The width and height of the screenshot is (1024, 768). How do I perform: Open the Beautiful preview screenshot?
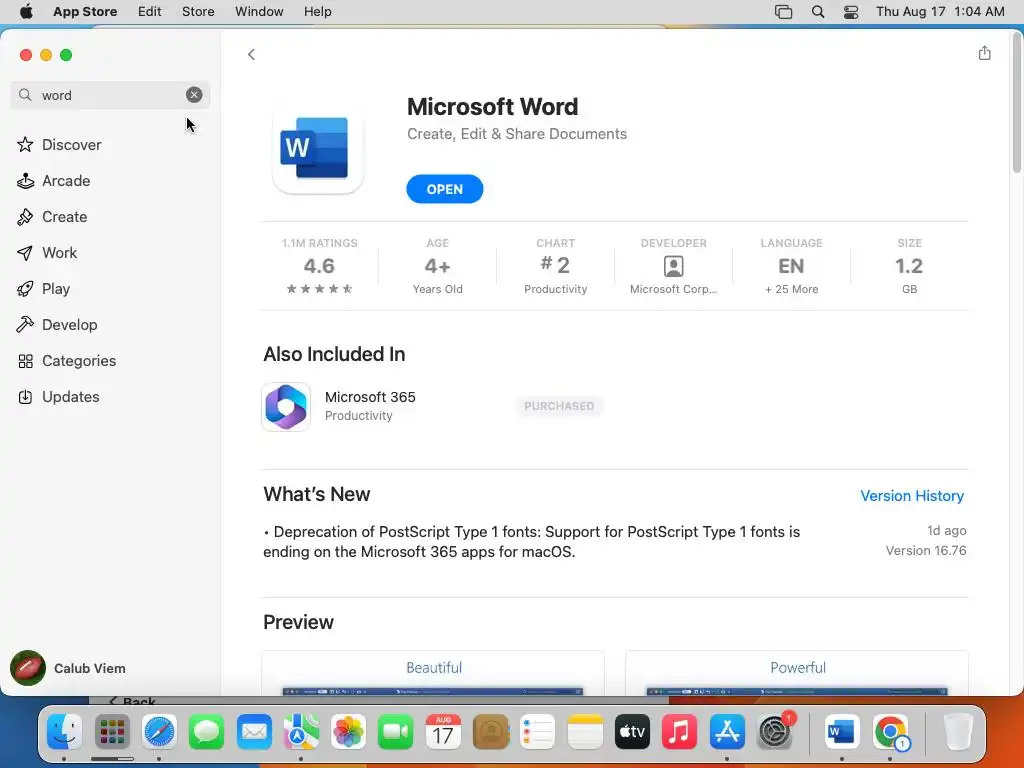coord(433,673)
